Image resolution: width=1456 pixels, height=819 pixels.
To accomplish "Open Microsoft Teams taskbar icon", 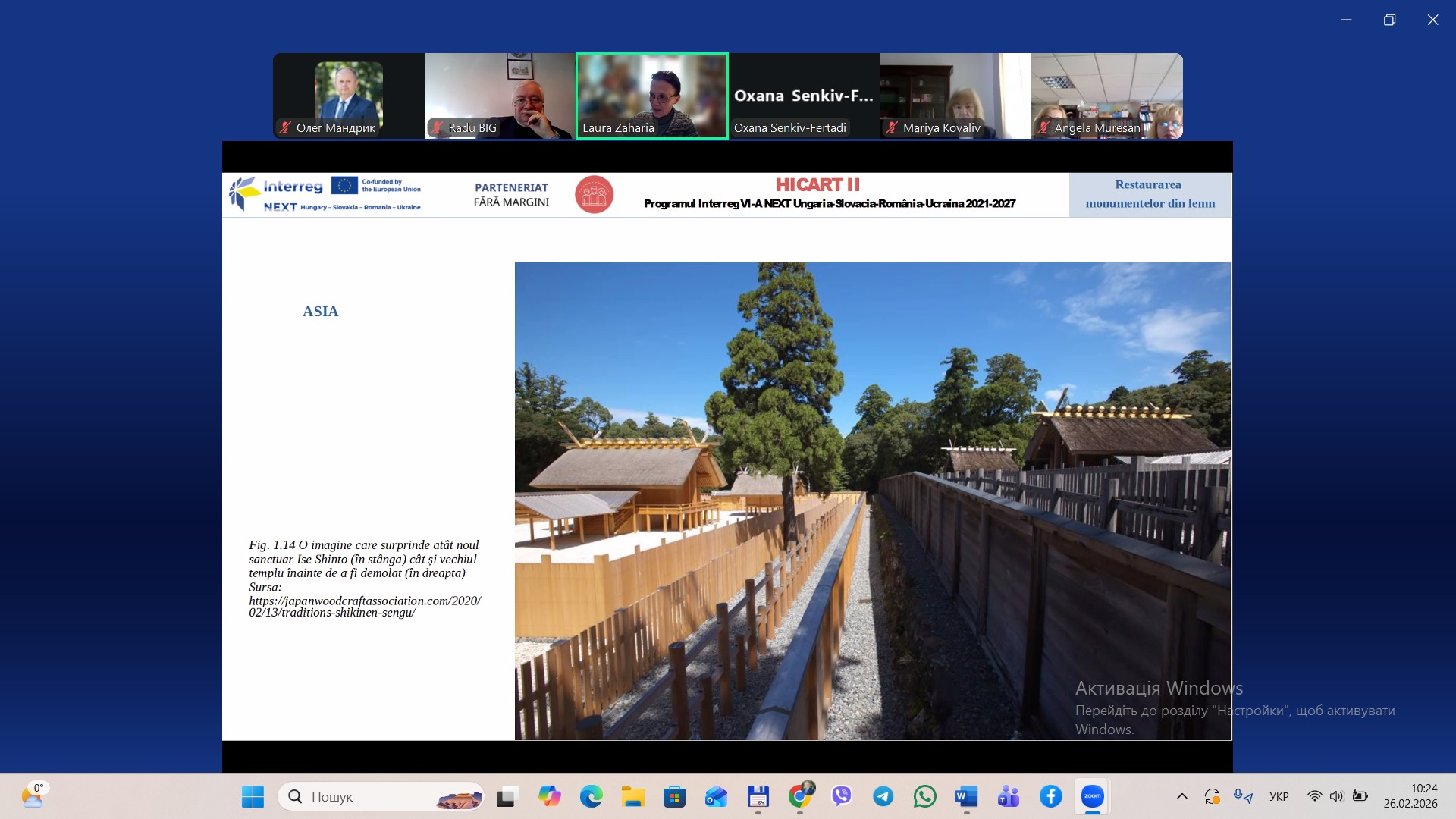I will 1008,796.
